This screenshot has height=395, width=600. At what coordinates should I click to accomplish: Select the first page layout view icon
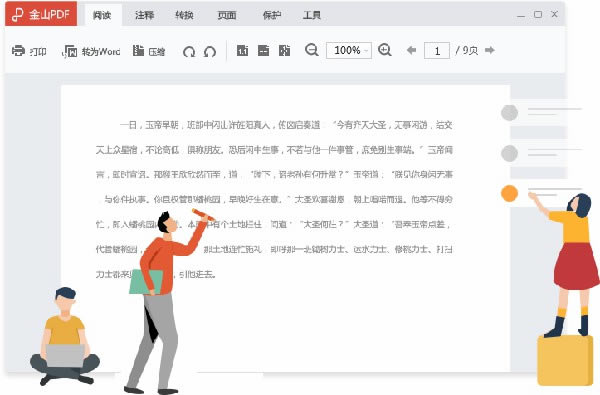[242, 50]
